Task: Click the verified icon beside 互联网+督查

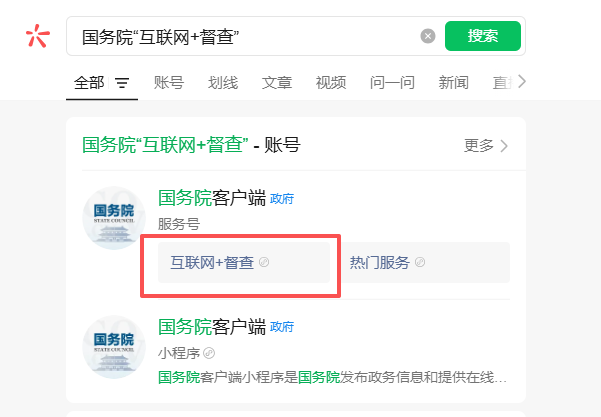Action: click(264, 263)
